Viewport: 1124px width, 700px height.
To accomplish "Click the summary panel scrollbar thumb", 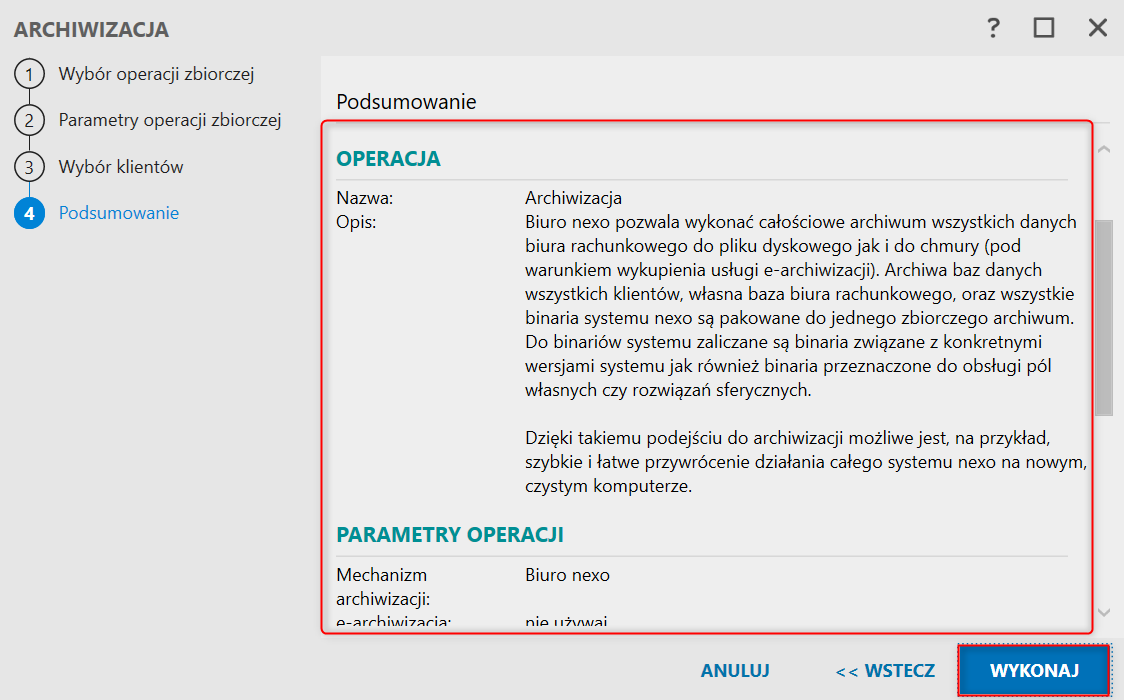I will 1104,318.
